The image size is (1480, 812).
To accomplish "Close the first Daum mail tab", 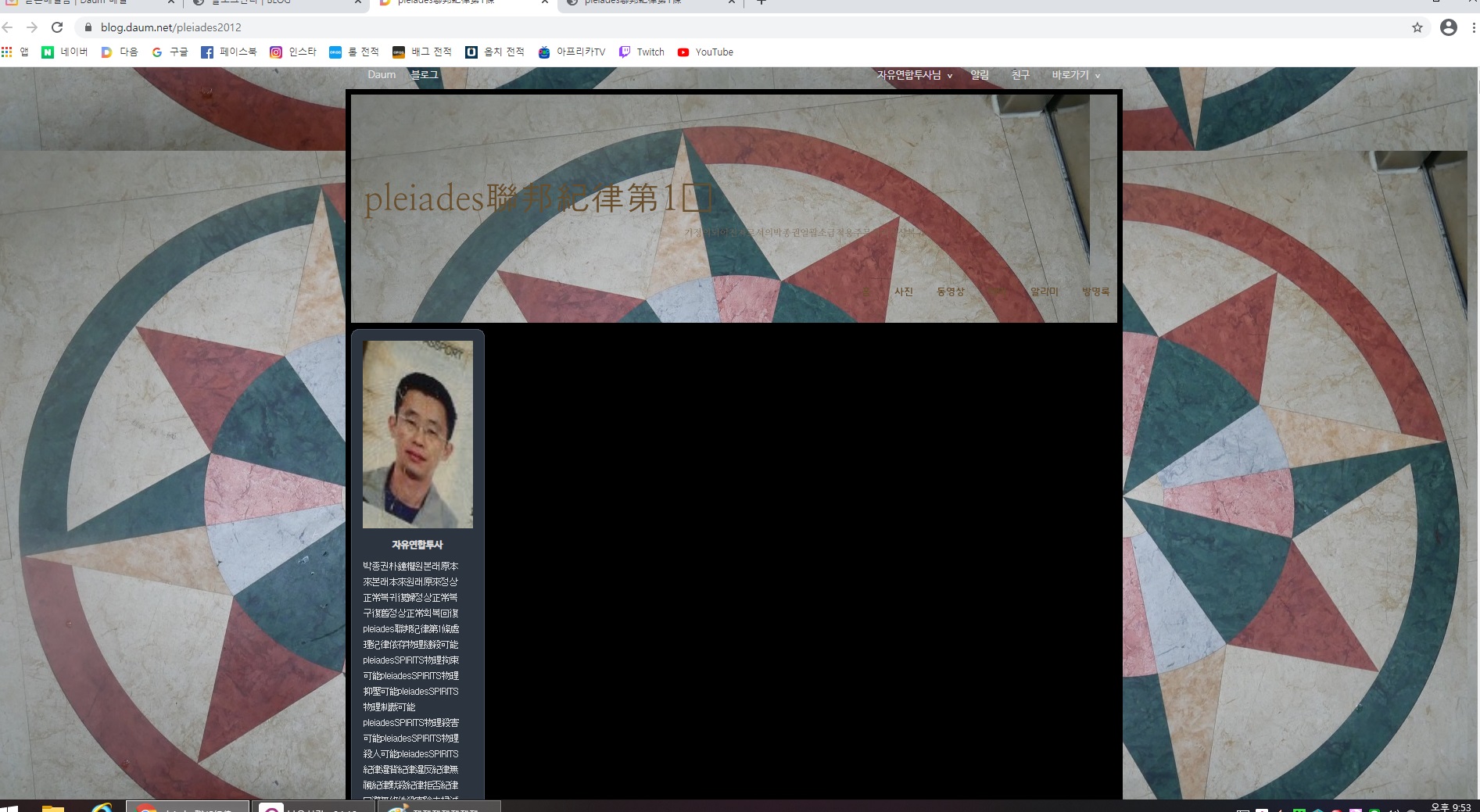I will 171,3.
